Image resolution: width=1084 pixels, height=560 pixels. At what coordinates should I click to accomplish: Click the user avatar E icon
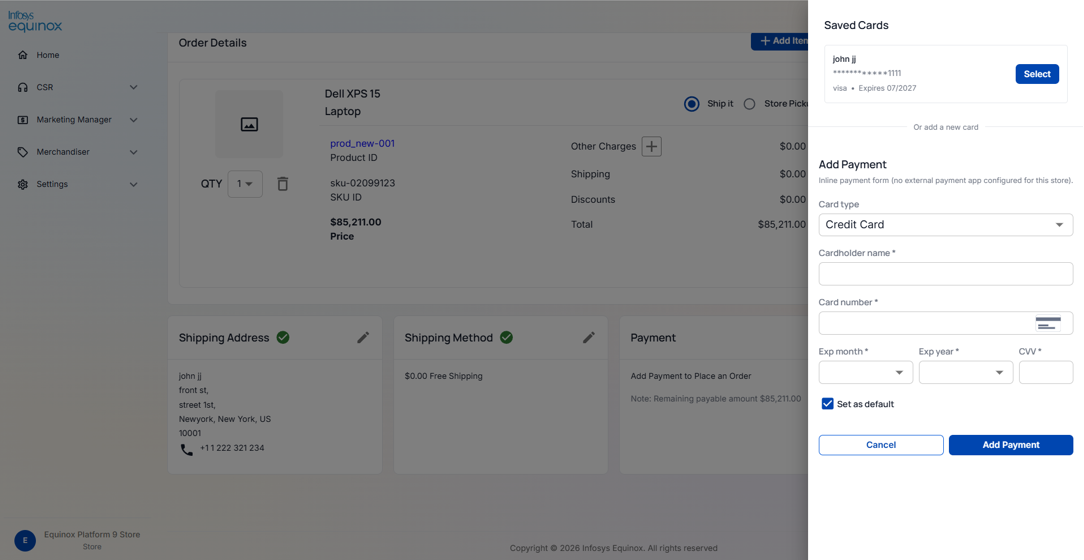tap(25, 541)
